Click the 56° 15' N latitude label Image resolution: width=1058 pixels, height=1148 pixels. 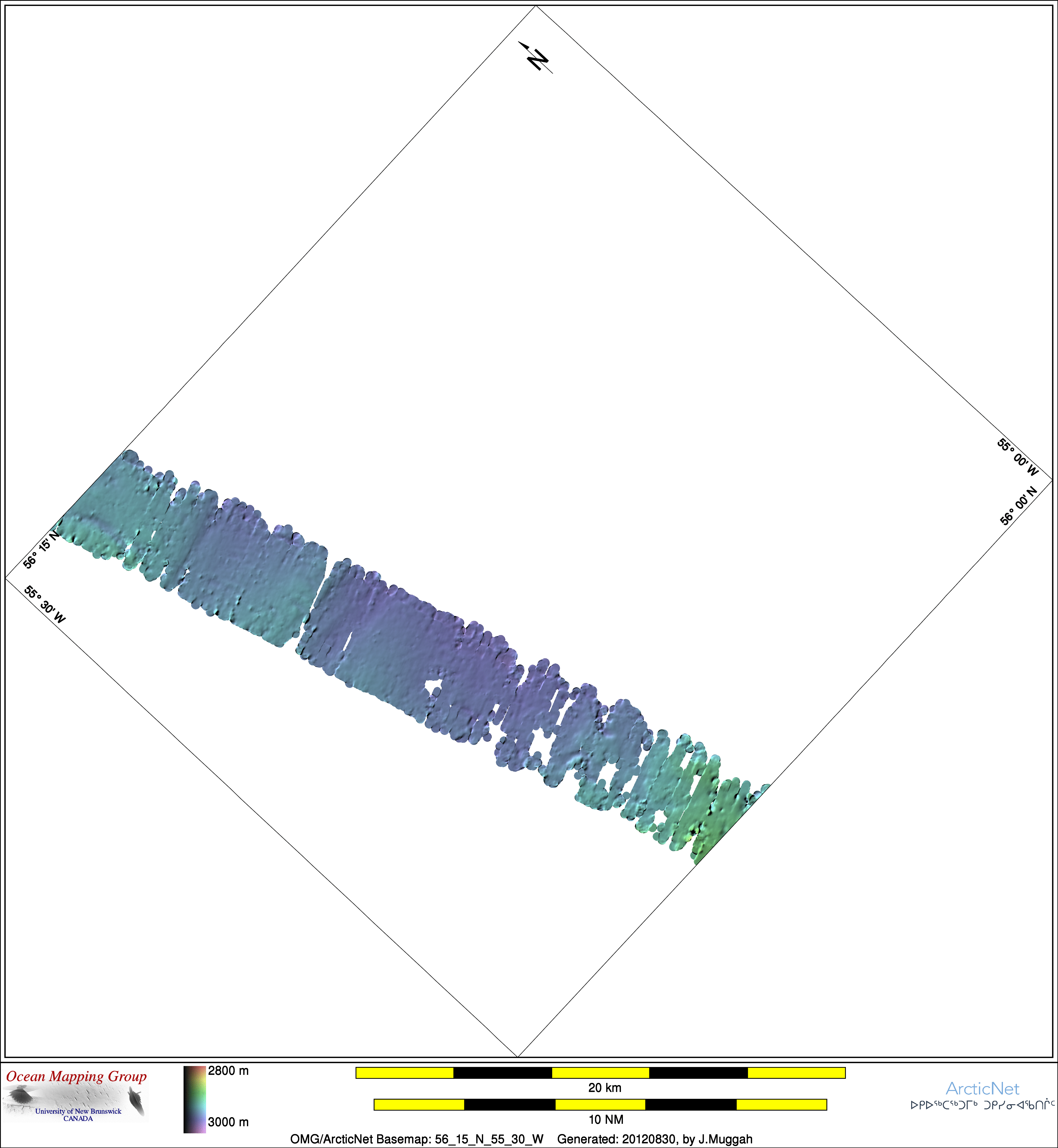tap(41, 550)
